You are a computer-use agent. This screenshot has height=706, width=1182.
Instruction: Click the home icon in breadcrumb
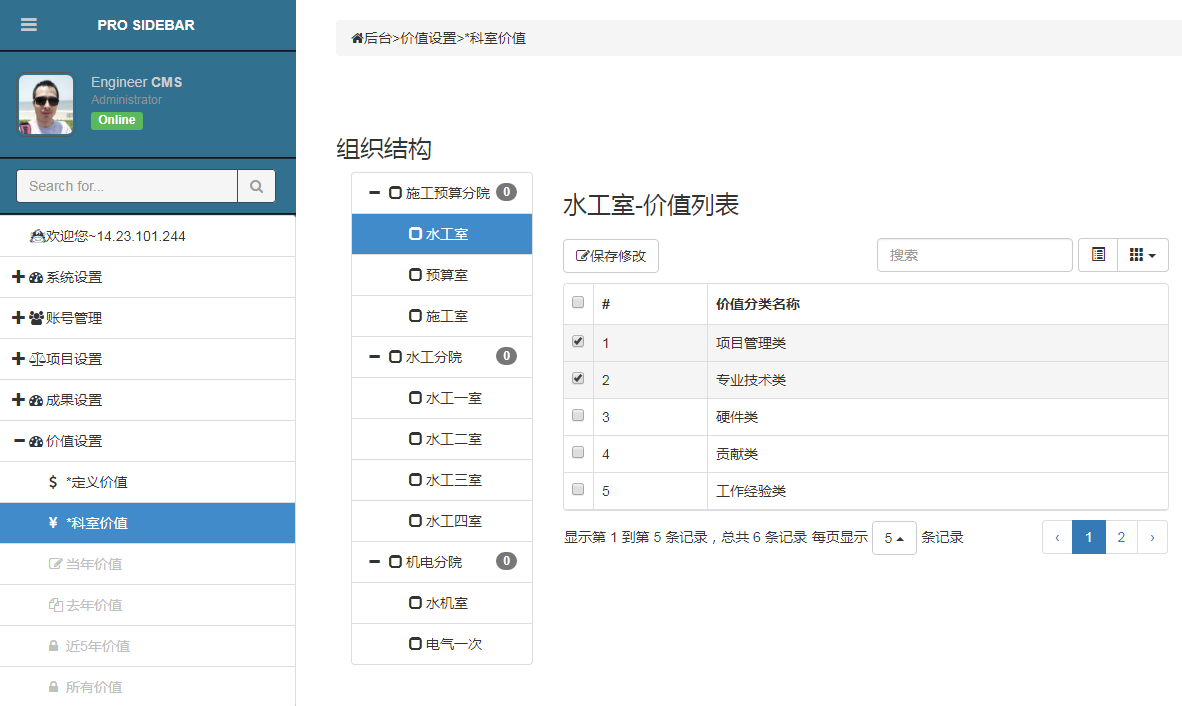coord(357,38)
